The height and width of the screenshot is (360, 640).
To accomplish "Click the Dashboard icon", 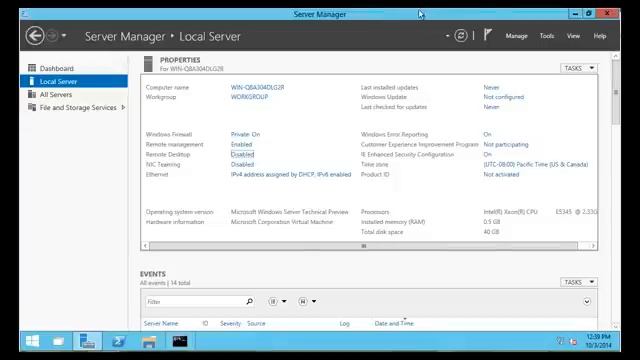I will click(x=32, y=68).
